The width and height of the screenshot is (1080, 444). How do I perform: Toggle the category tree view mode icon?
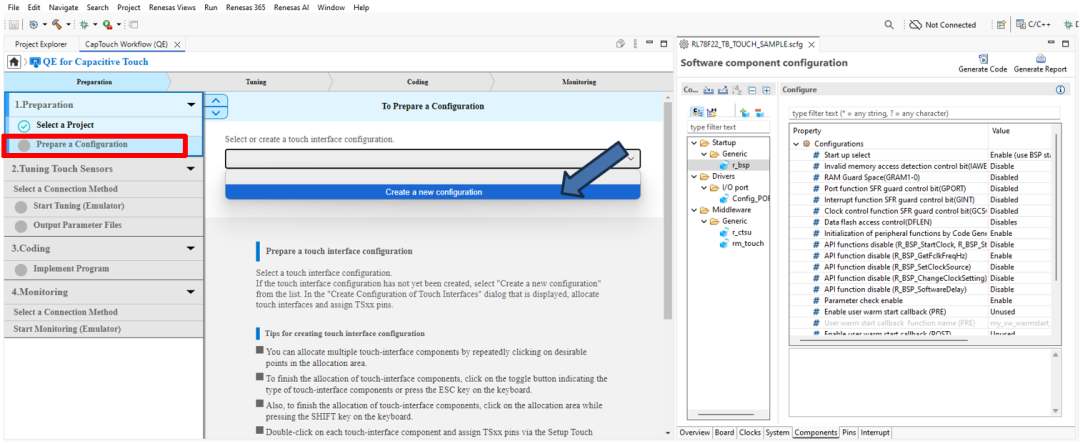point(697,112)
